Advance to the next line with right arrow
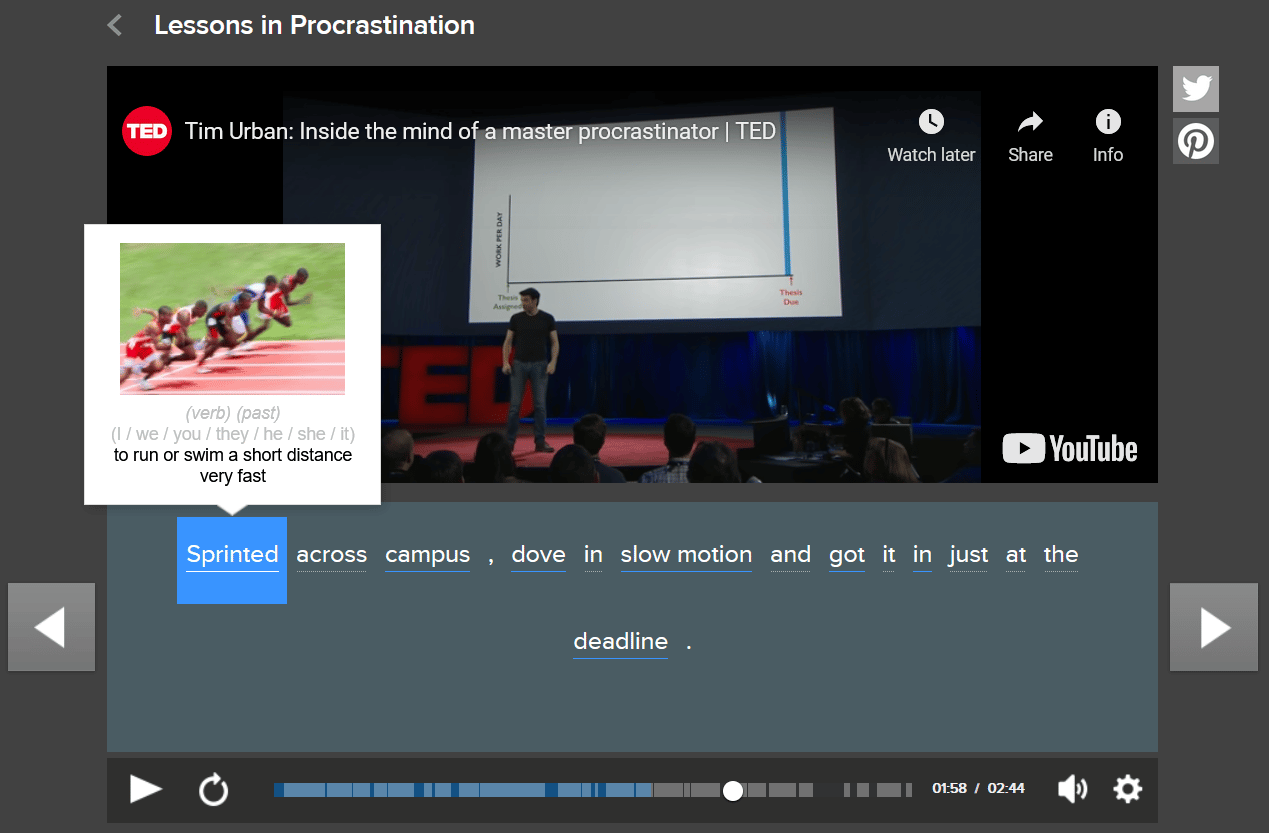Viewport: 1269px width, 833px height. 1213,627
